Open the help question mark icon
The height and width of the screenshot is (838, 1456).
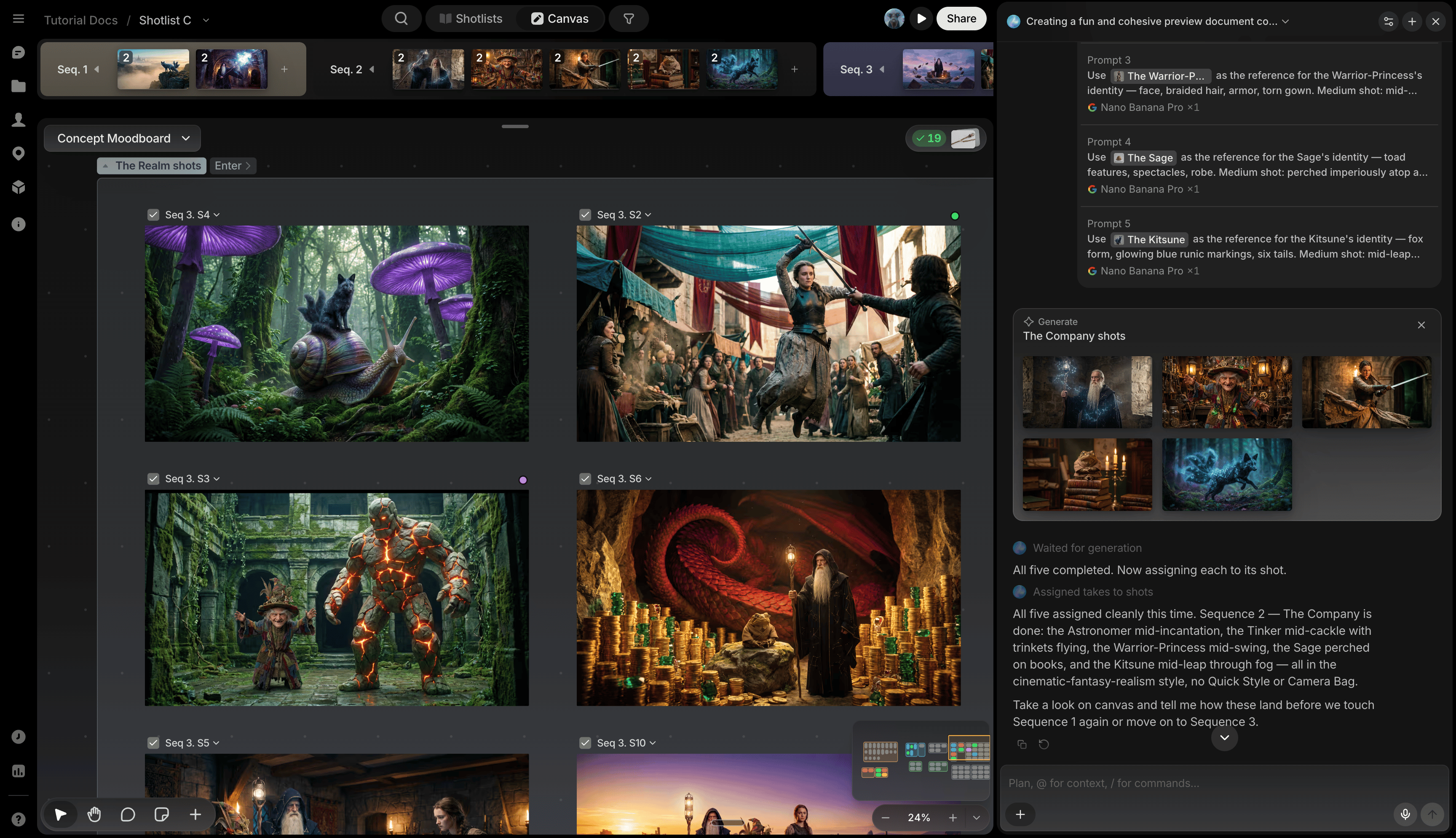pos(19,819)
